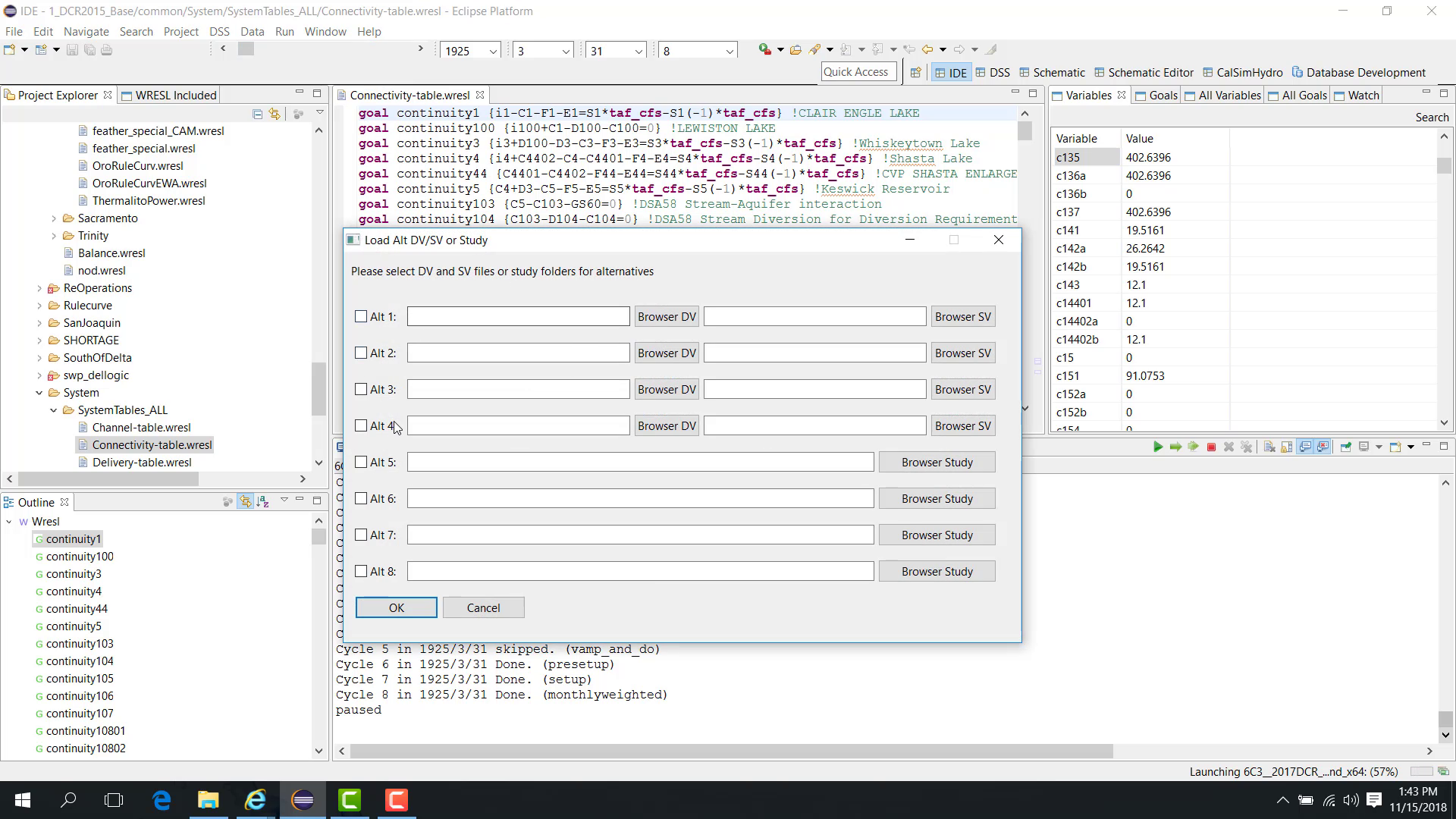The image size is (1456, 819).
Task: Expand the ReOperations folder
Action: pyautogui.click(x=39, y=288)
